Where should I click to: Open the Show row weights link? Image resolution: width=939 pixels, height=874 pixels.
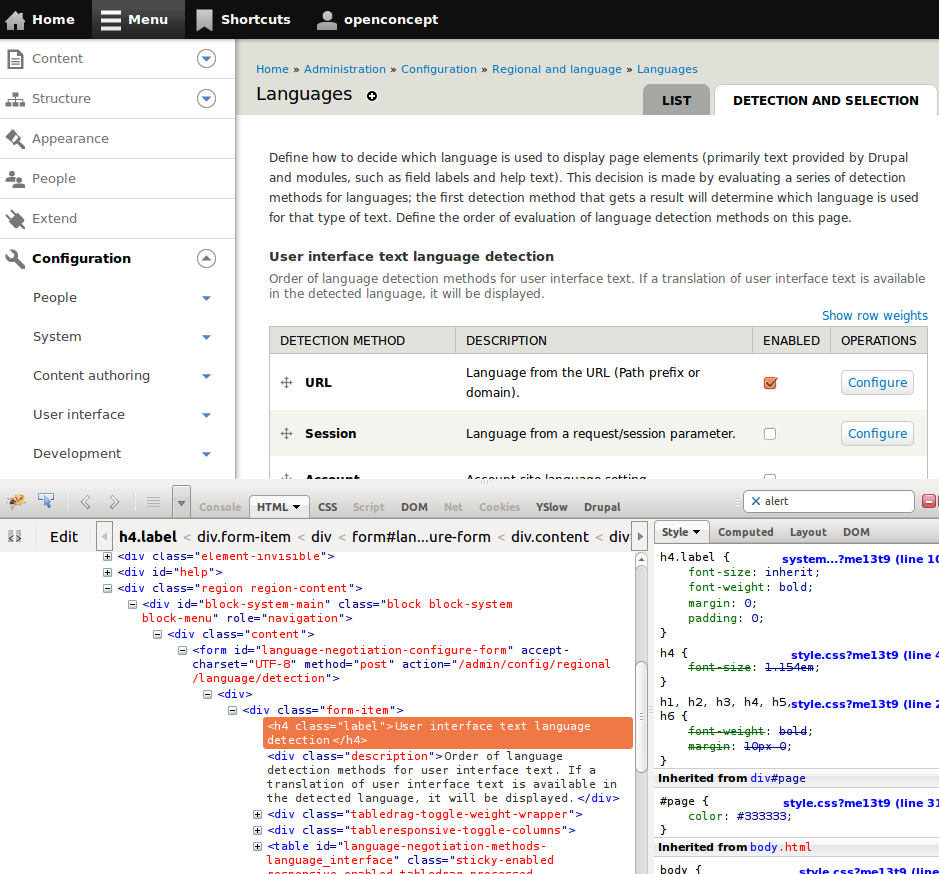(x=875, y=315)
